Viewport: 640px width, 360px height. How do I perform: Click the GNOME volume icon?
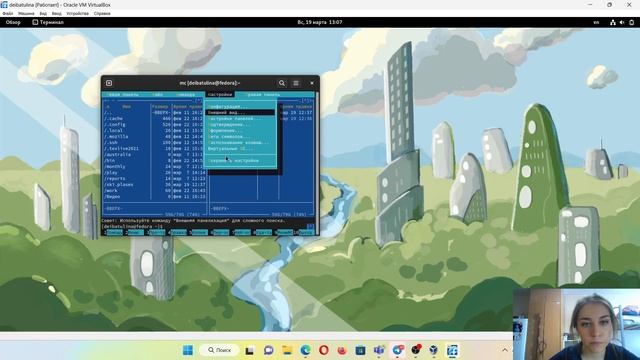622,22
